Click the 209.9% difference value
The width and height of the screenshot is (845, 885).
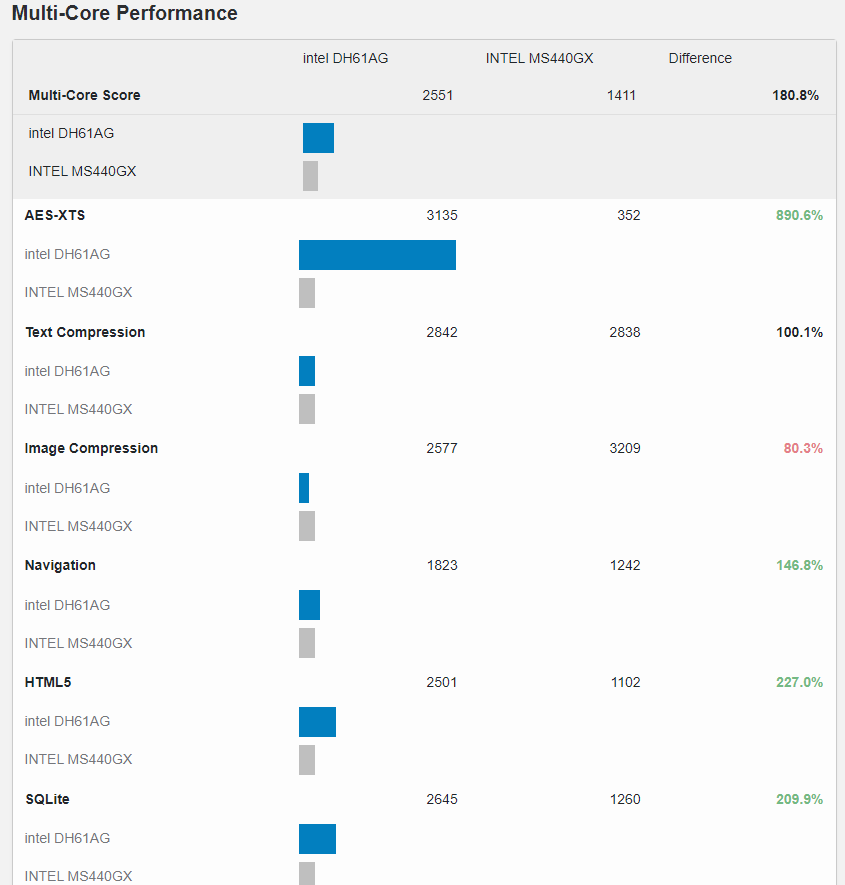click(799, 799)
